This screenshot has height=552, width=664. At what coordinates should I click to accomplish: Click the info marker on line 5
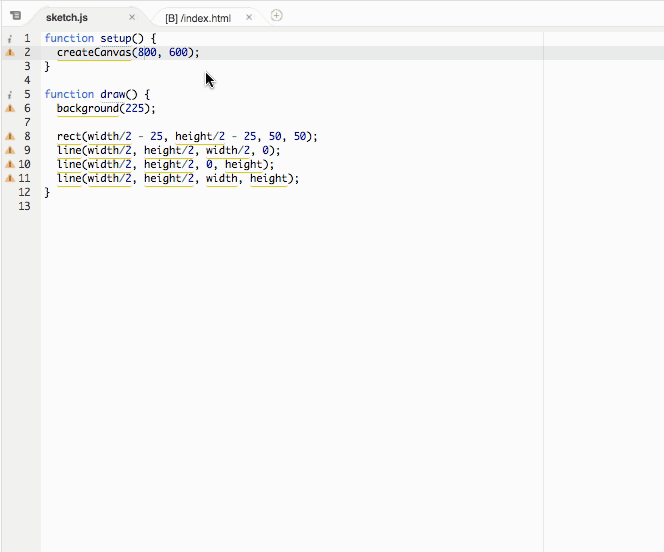(10, 95)
